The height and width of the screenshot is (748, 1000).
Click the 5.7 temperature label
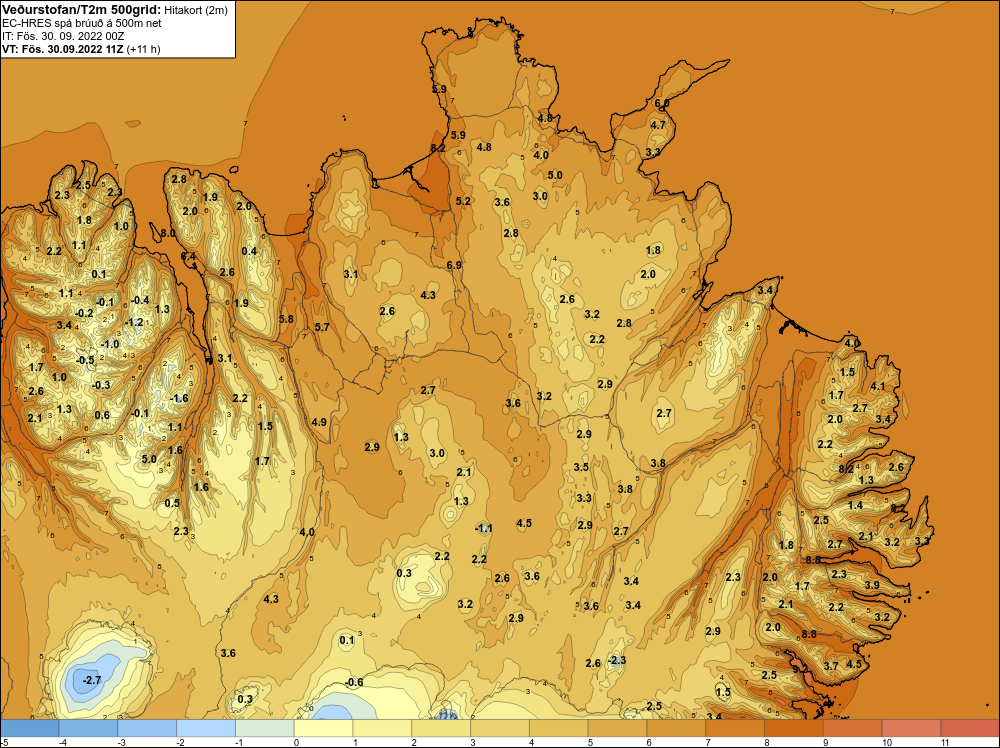click(322, 327)
